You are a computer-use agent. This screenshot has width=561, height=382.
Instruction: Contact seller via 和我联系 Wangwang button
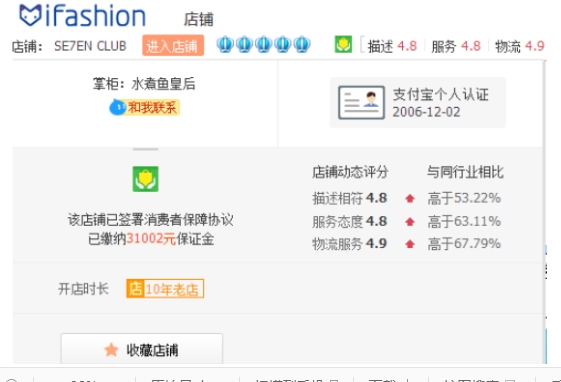click(x=144, y=107)
